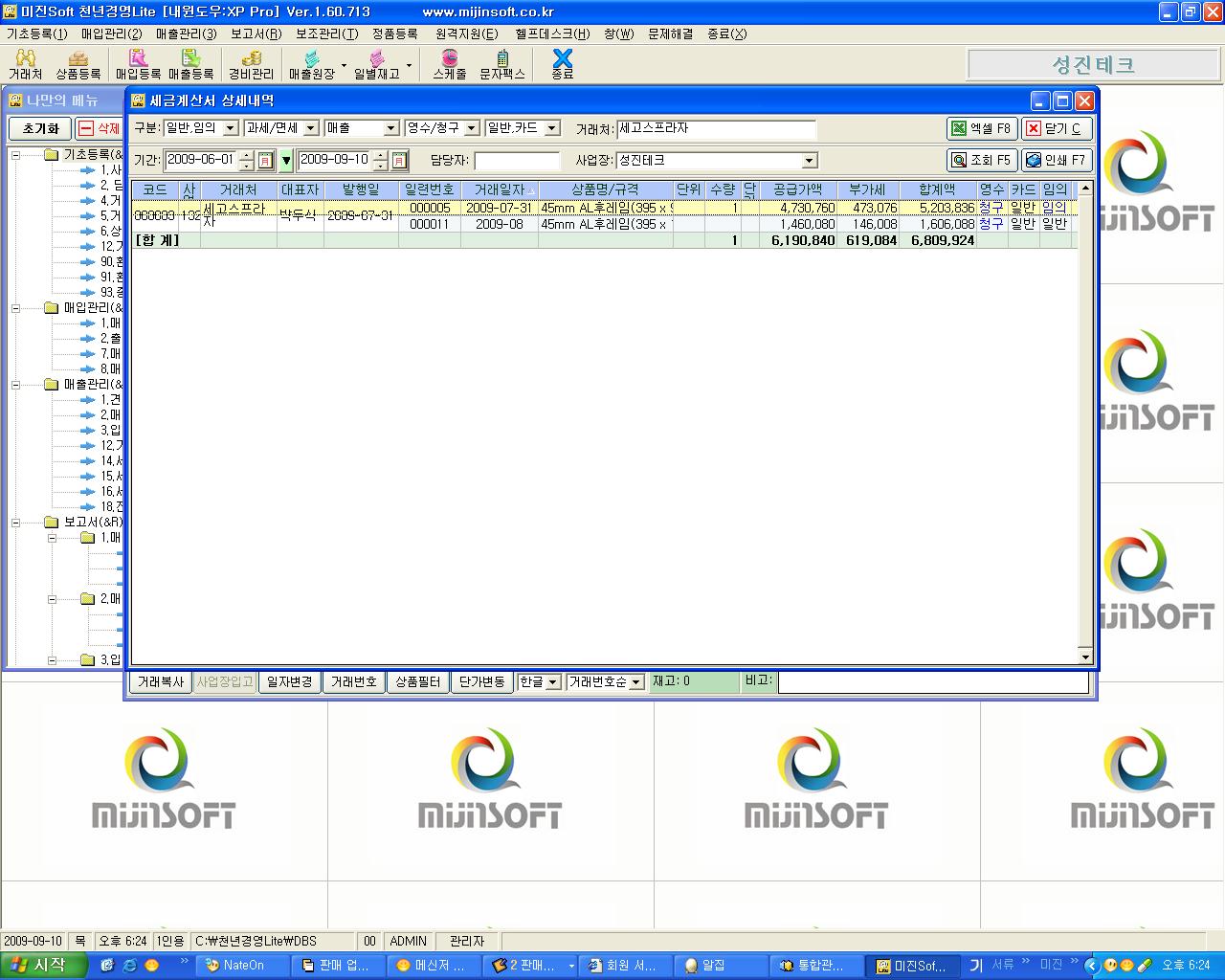1225x980 pixels.
Task: Open the 일별재고 toolbar dropdown arrow
Action: click(409, 66)
